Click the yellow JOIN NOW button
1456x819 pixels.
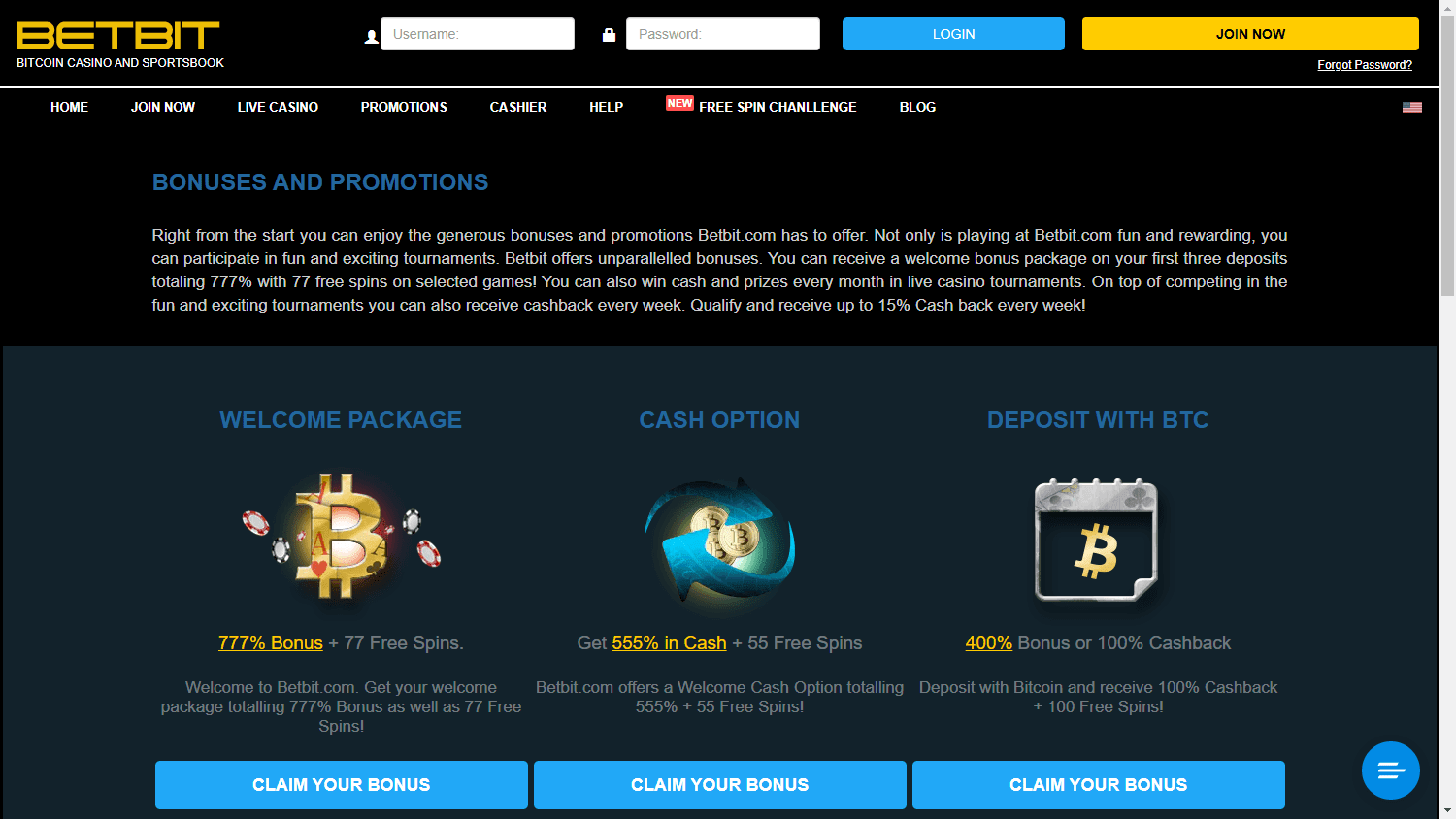[1250, 34]
